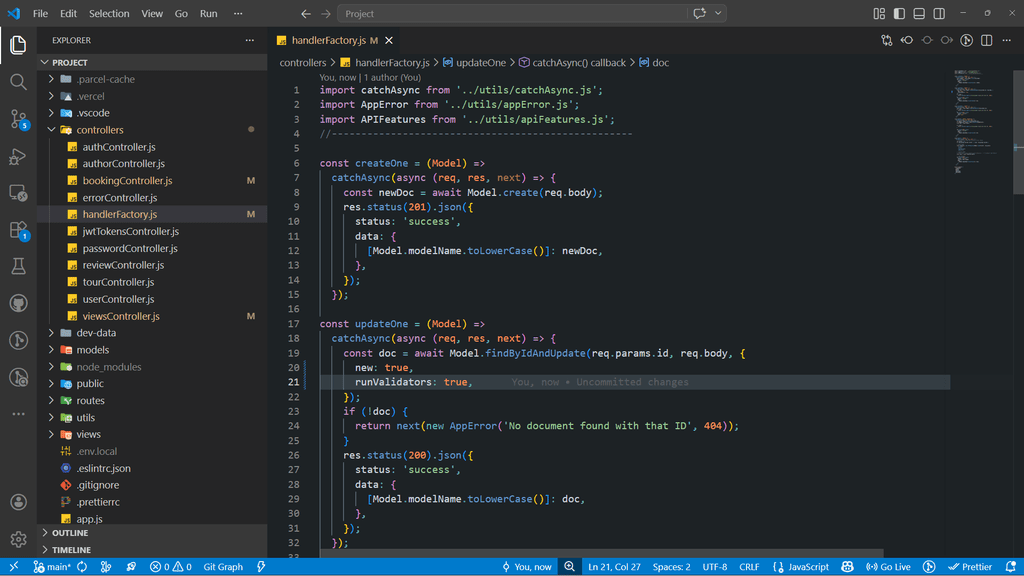1024x576 pixels.
Task: Open the Extensions view
Action: (x=18, y=230)
